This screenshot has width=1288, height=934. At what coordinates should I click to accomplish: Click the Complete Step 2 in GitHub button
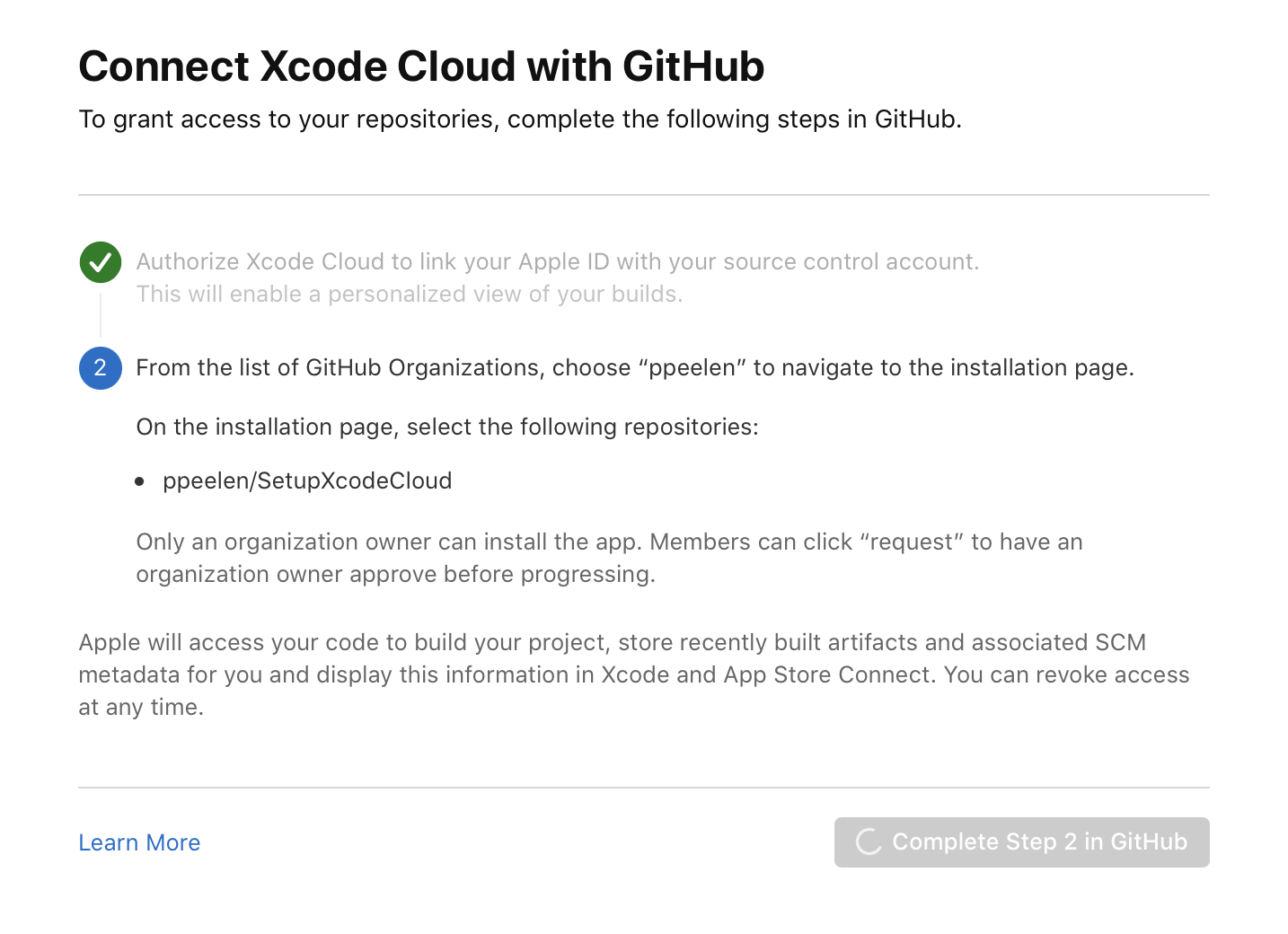(1021, 842)
